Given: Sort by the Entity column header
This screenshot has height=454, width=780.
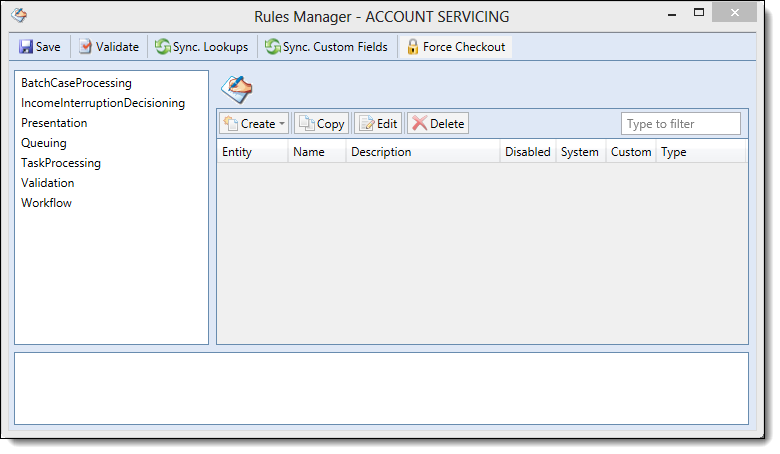Looking at the screenshot, I should [x=252, y=152].
